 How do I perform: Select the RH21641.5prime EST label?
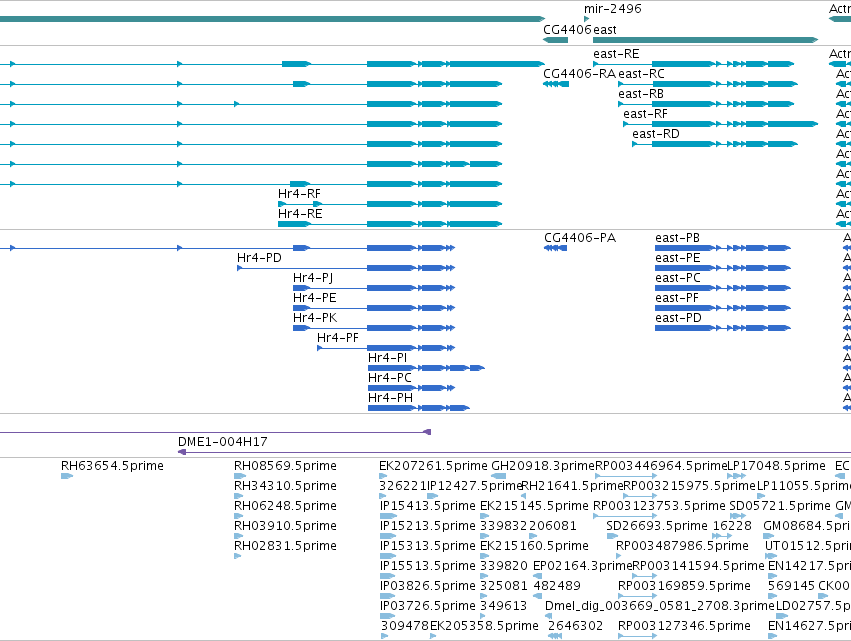coord(572,486)
